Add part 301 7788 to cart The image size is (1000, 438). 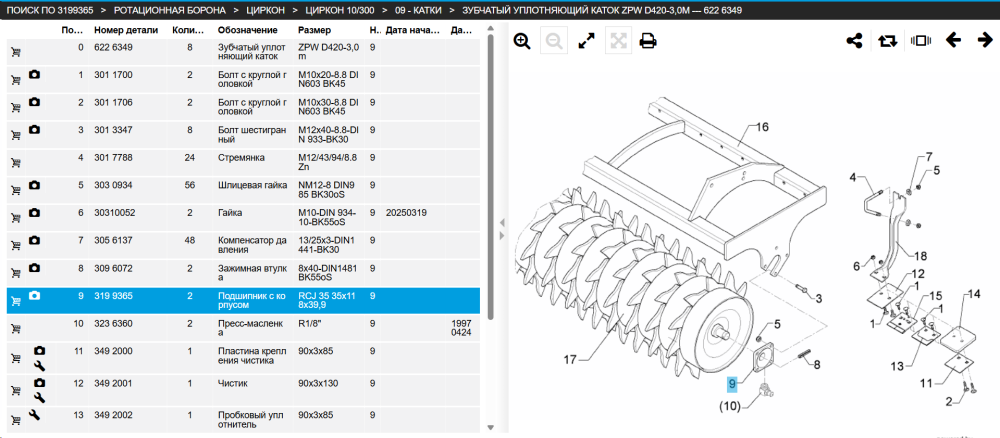(x=15, y=163)
